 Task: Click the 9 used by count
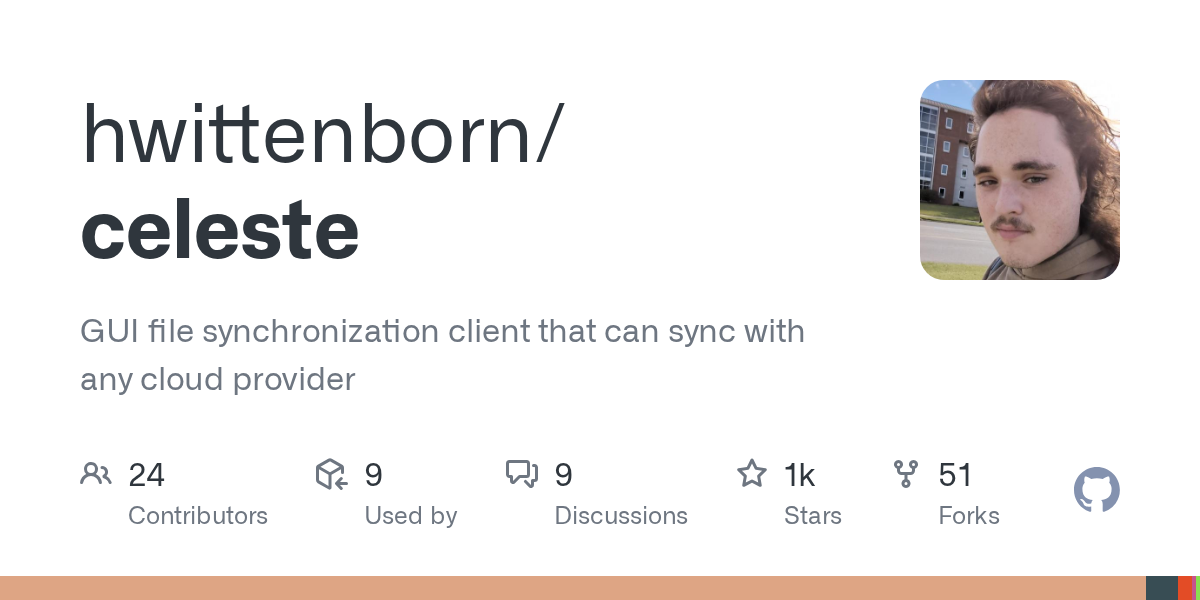click(x=373, y=475)
